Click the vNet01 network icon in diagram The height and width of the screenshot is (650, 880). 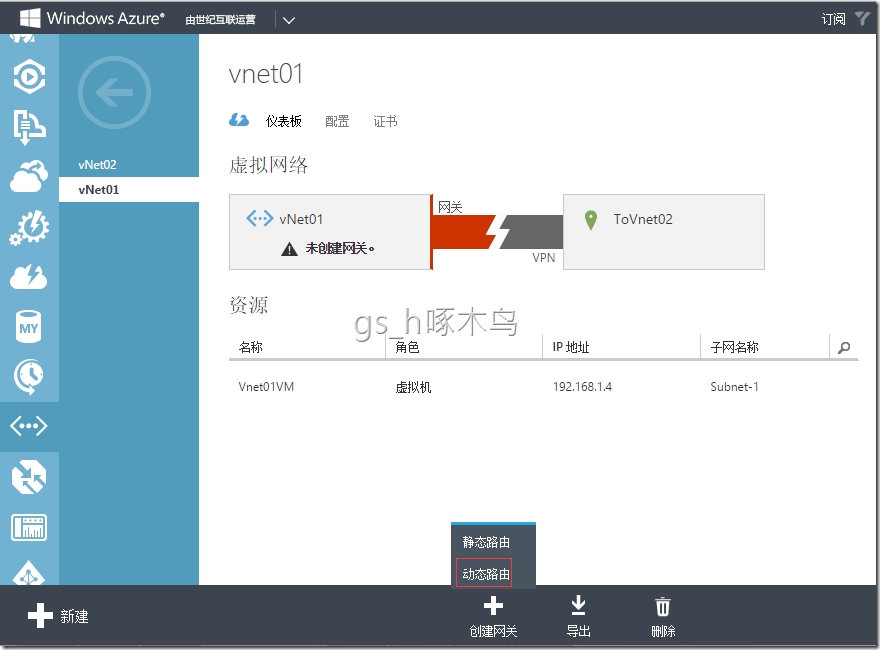(260, 218)
